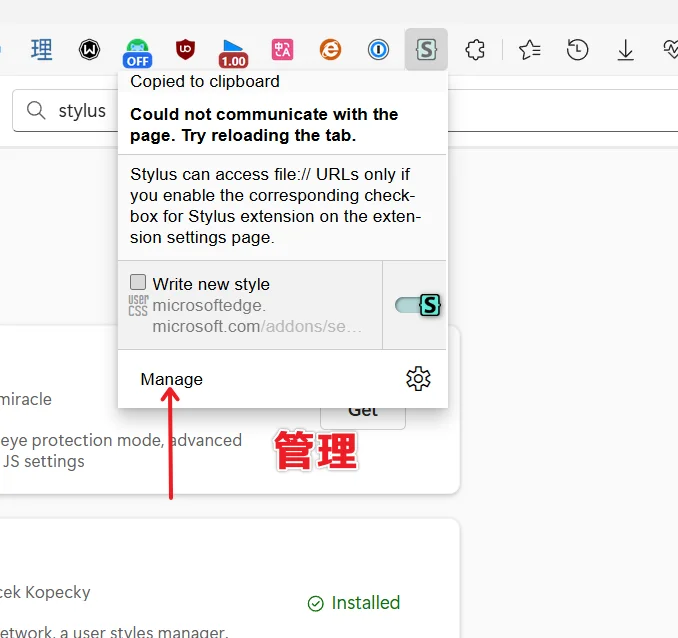Click the 'Stylus can access file:// URLs' note
This screenshot has width=678, height=638.
275,206
